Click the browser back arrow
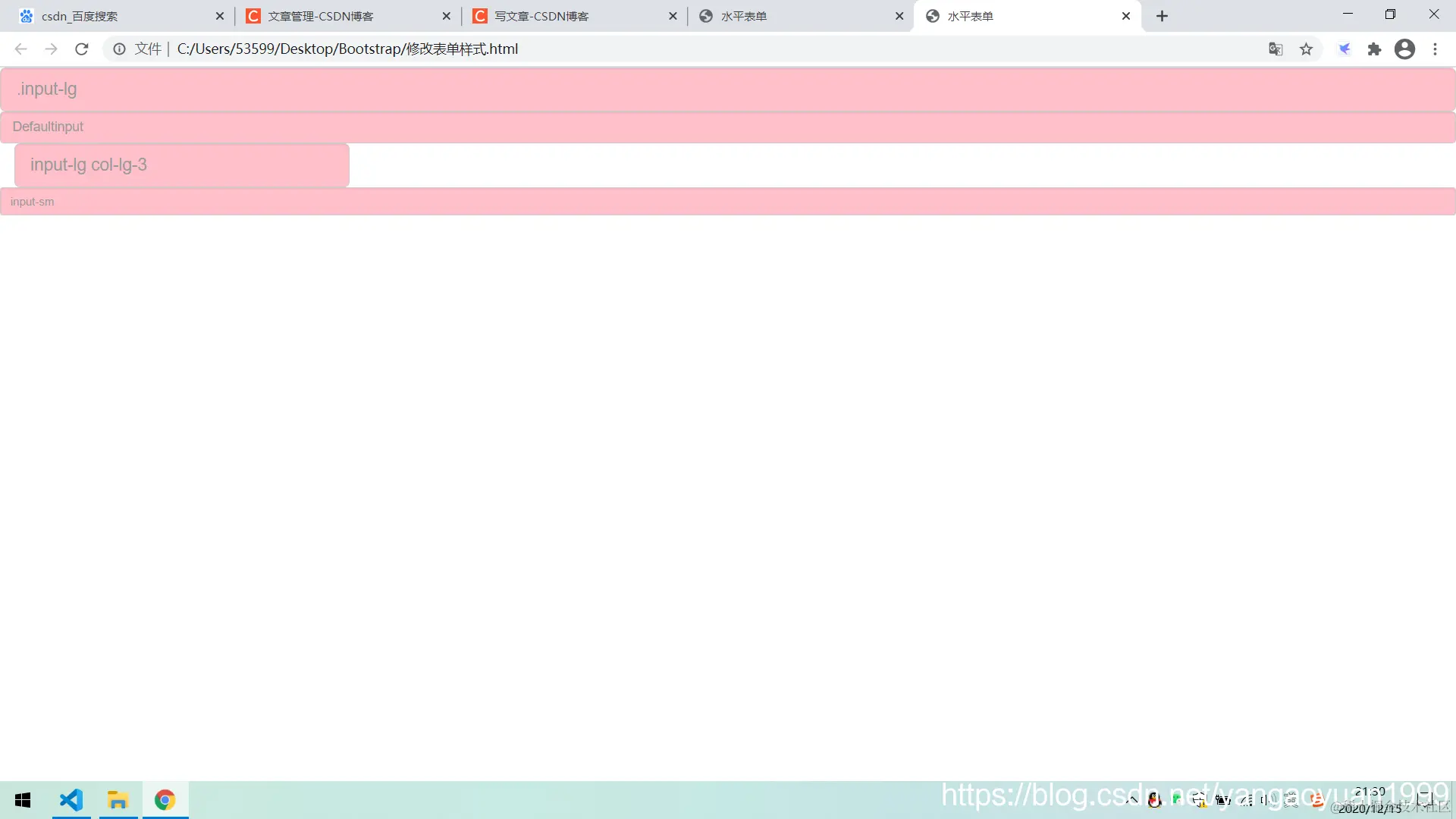1456x819 pixels. [x=20, y=49]
